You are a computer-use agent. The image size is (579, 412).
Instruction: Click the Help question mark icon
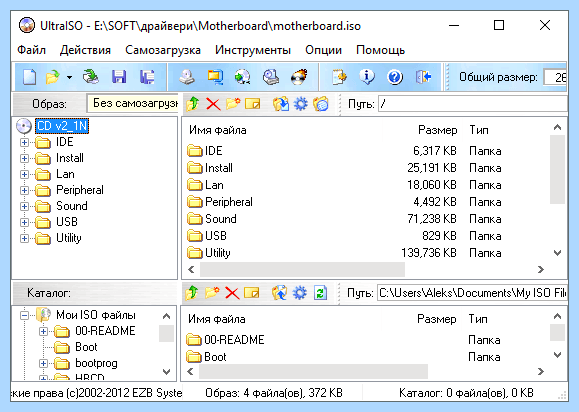tap(395, 77)
